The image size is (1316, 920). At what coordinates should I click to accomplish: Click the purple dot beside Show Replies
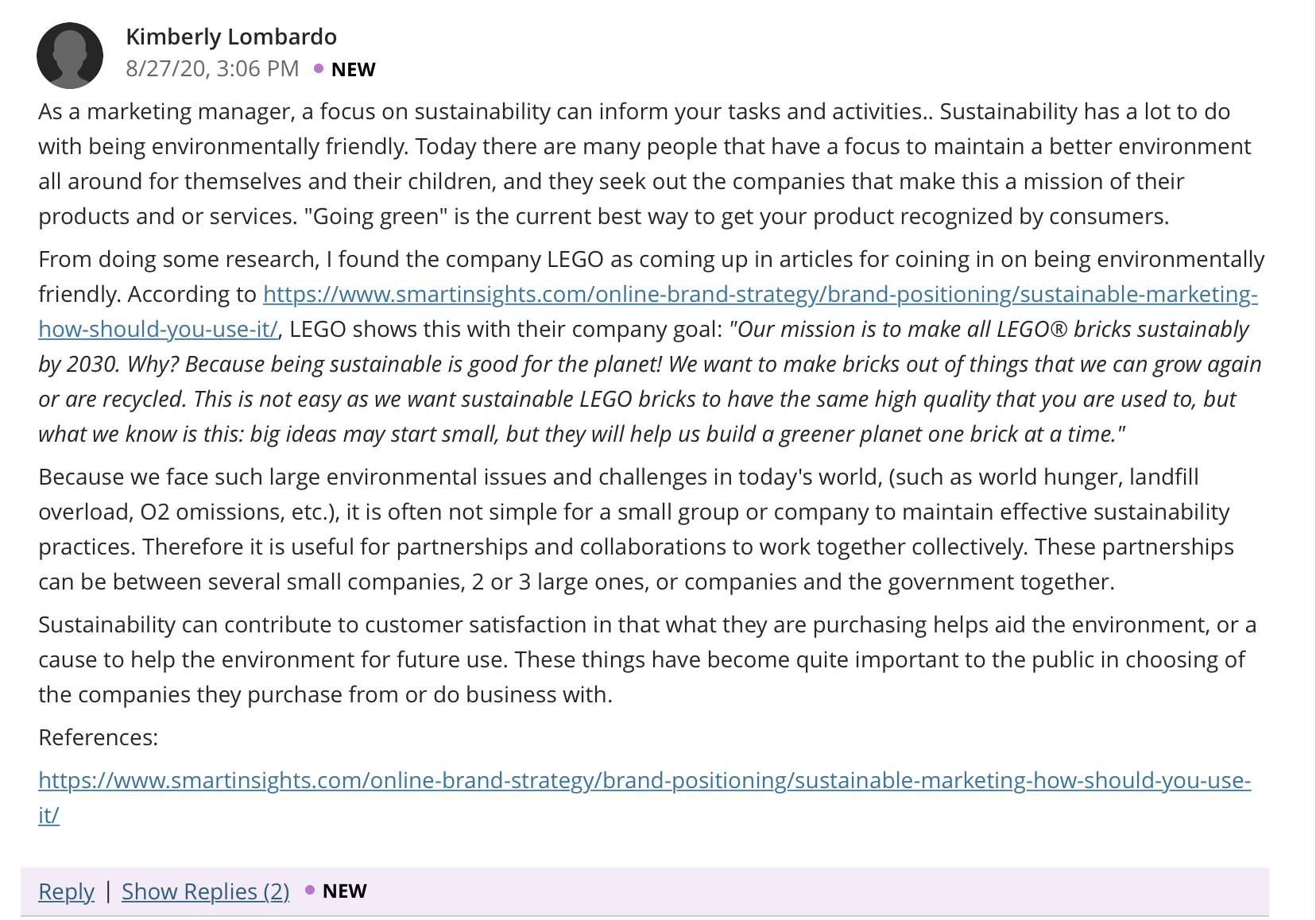click(x=310, y=890)
